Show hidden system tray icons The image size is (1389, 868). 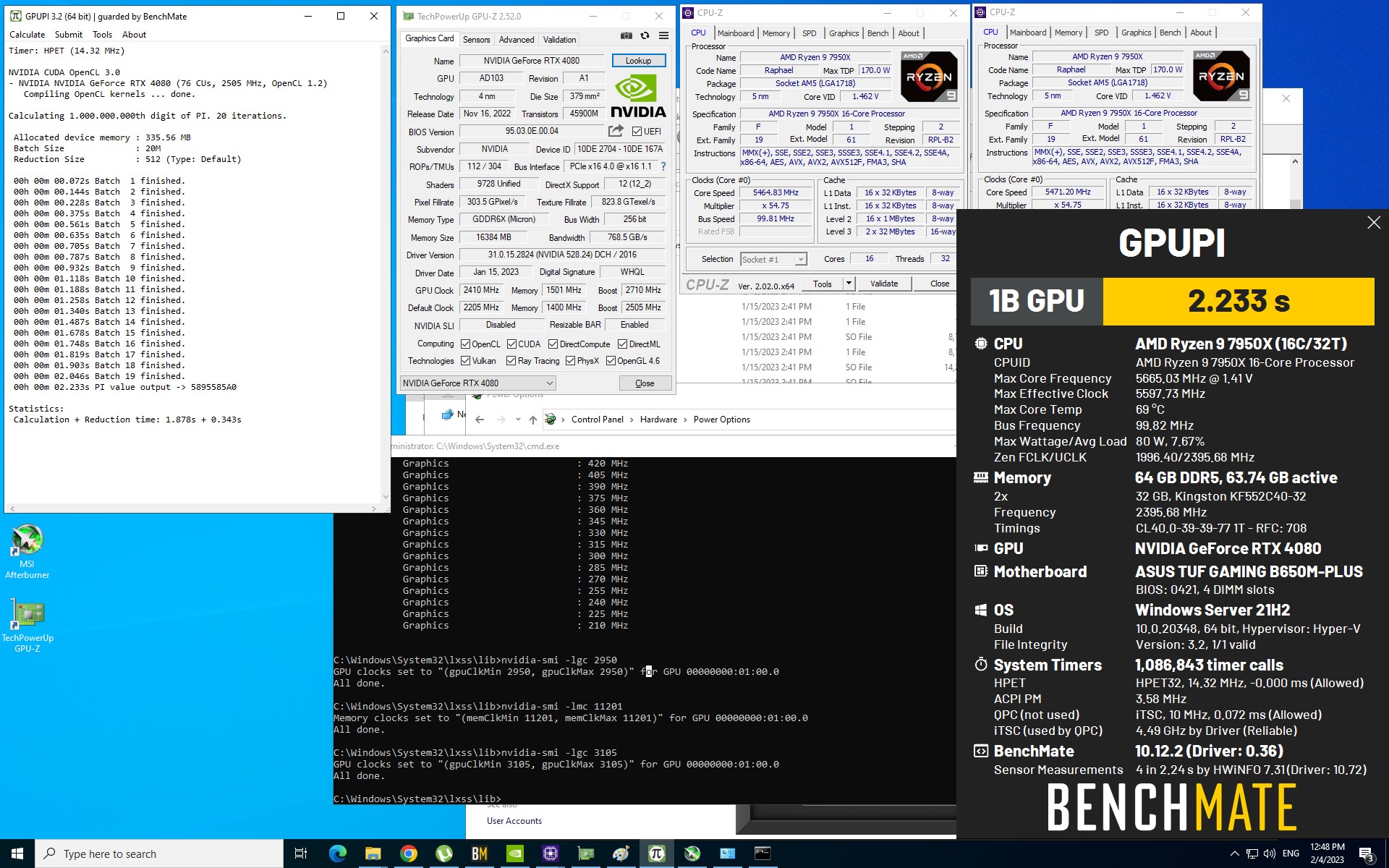[1234, 854]
